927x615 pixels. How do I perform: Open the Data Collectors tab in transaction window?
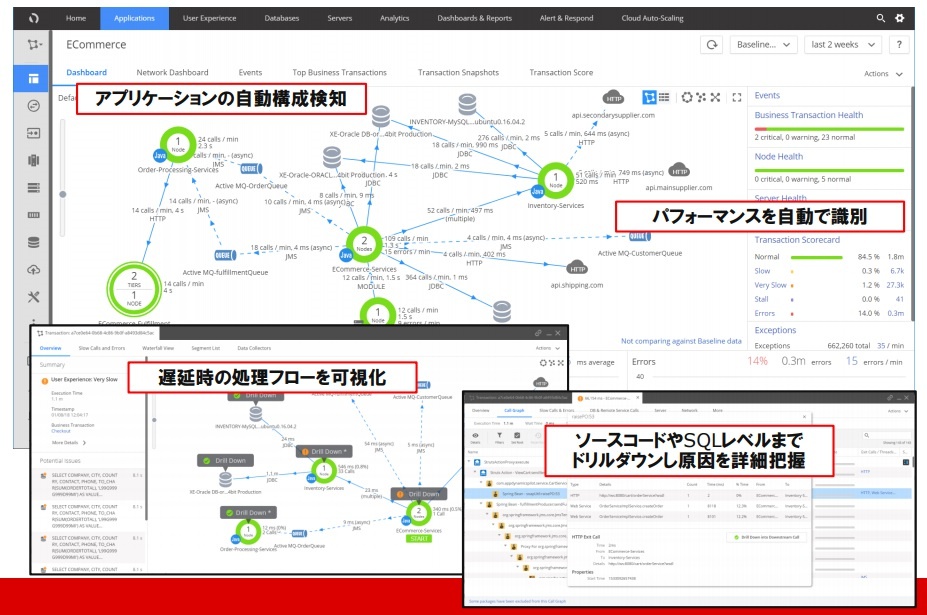pyautogui.click(x=254, y=348)
